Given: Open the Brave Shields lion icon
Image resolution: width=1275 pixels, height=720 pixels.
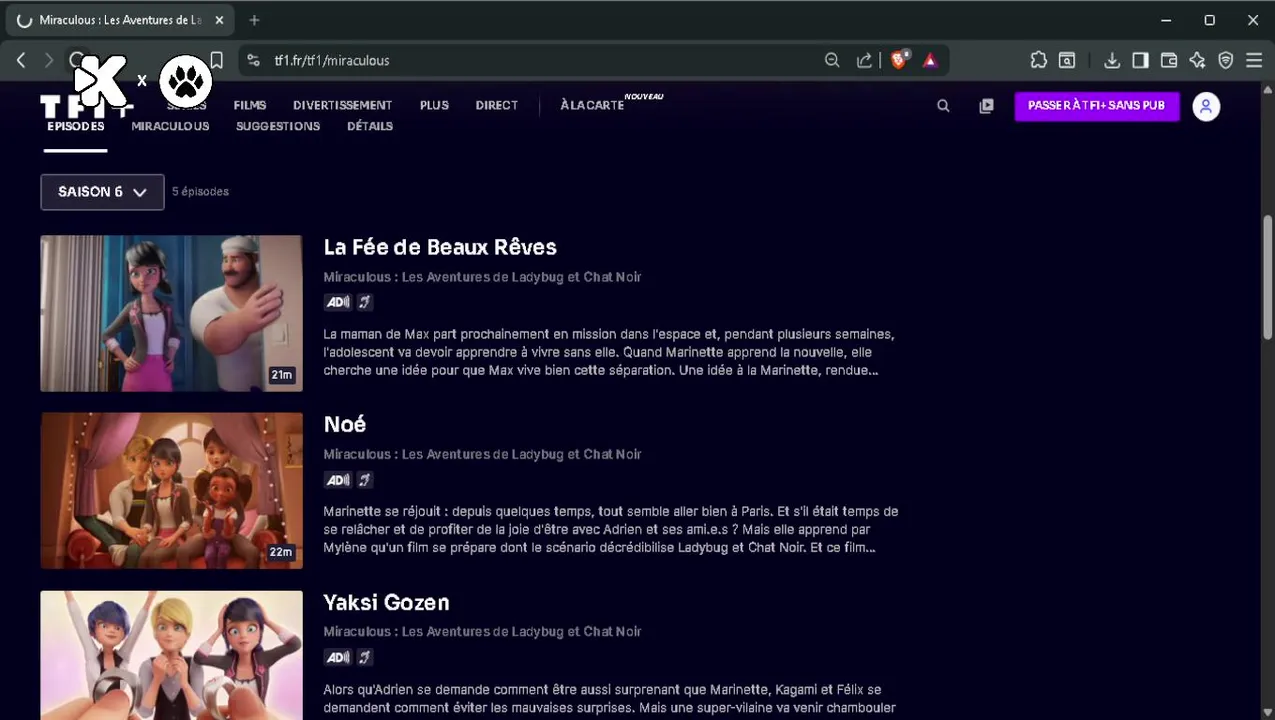Looking at the screenshot, I should [898, 60].
